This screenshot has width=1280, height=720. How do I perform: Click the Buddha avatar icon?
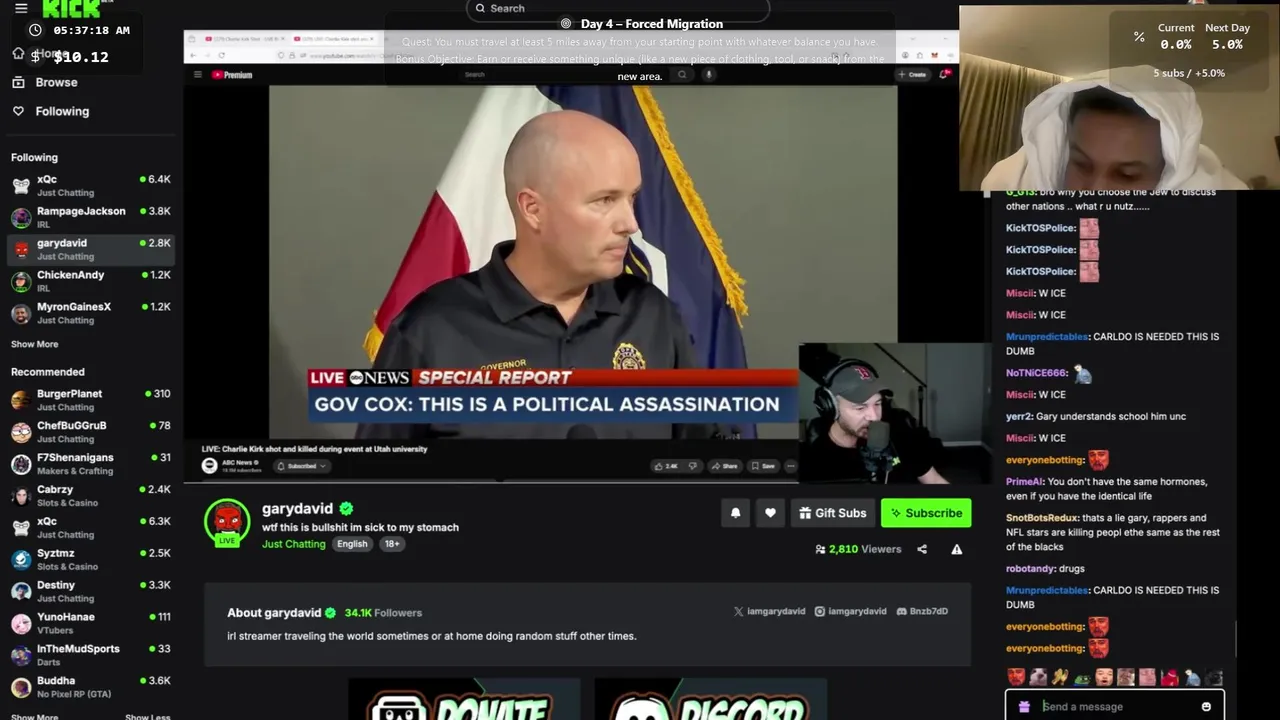(x=21, y=688)
